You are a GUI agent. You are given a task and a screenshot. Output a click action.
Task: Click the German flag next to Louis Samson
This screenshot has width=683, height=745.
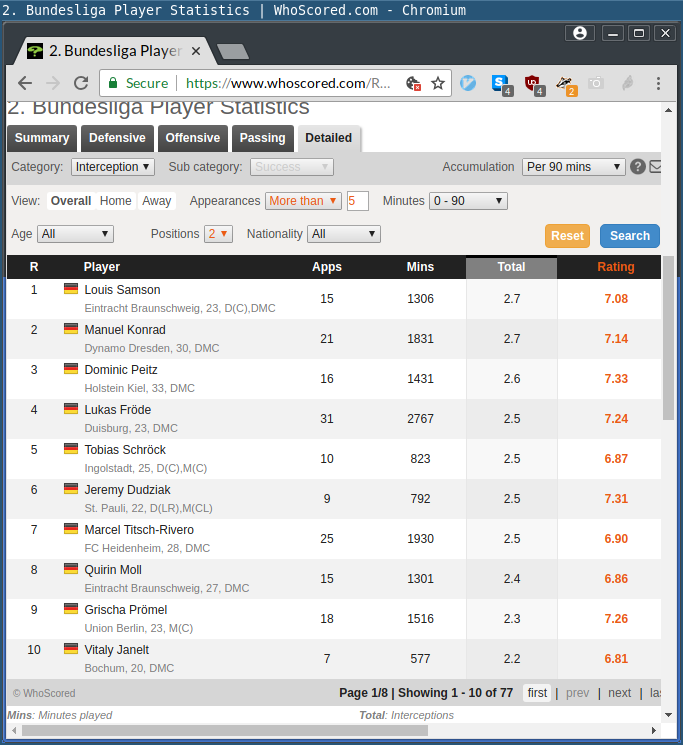(x=71, y=288)
